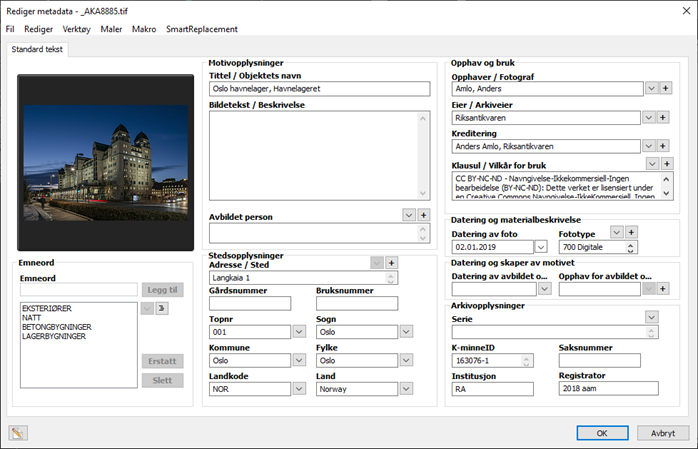Open the Verktøy menu
The image size is (698, 449).
click(x=77, y=30)
